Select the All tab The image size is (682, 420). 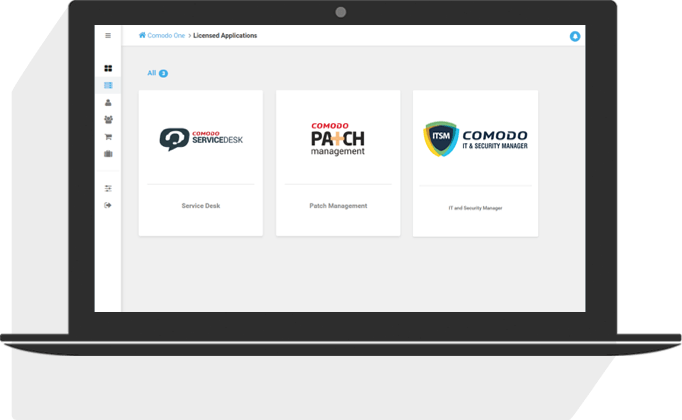[x=151, y=73]
